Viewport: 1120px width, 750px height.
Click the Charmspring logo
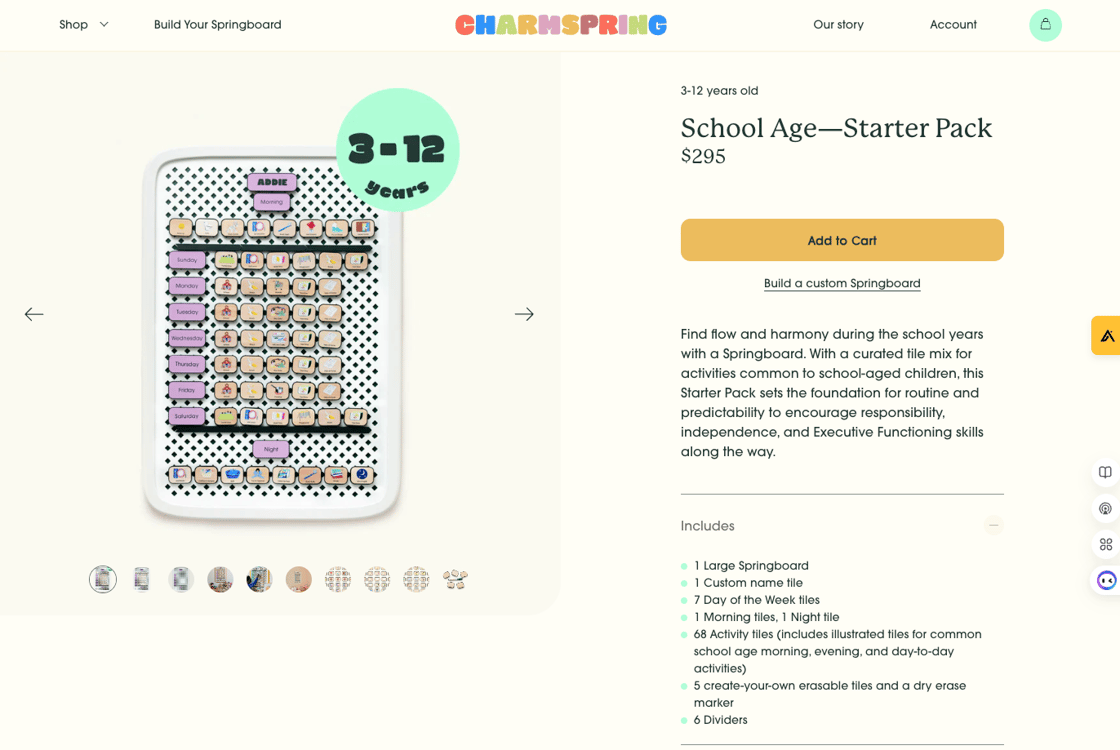560,25
